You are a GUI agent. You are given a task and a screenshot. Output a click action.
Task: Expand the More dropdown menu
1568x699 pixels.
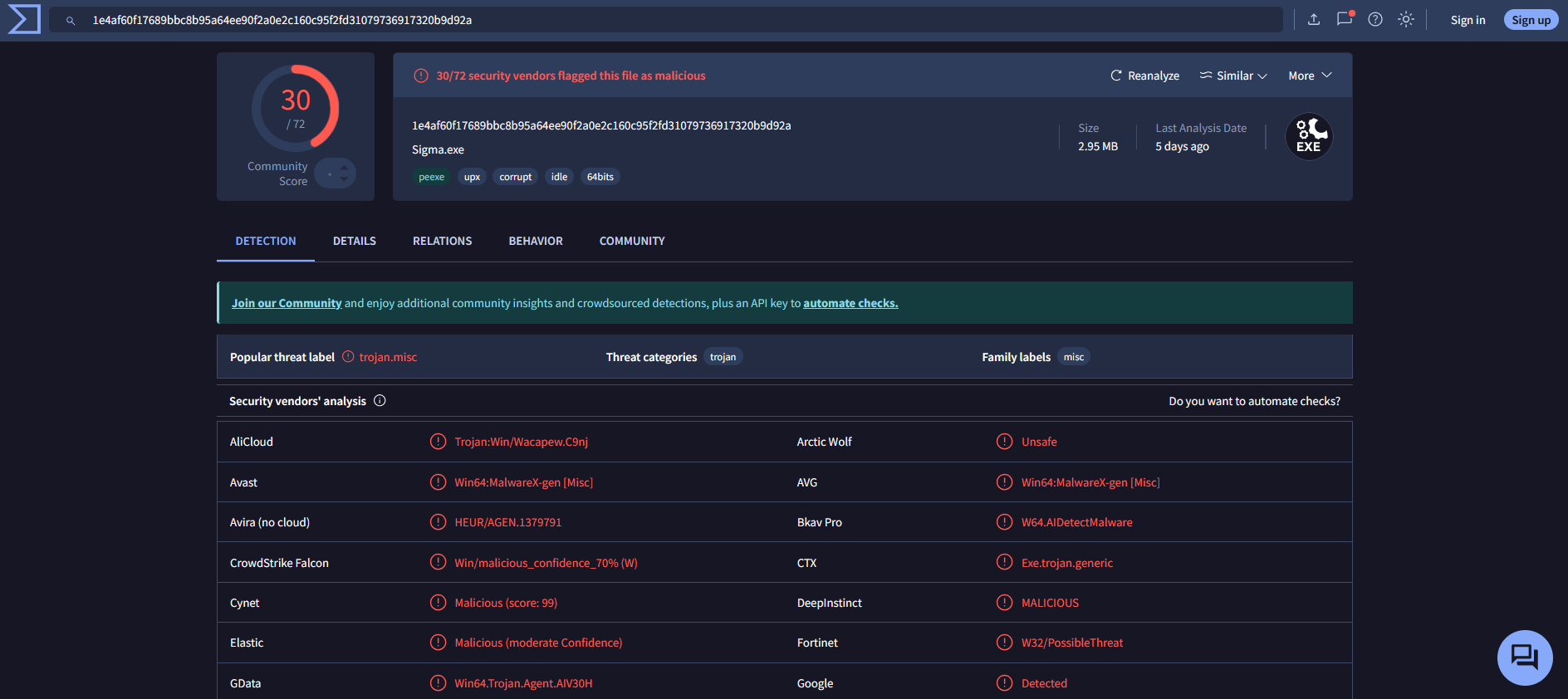pos(1310,76)
